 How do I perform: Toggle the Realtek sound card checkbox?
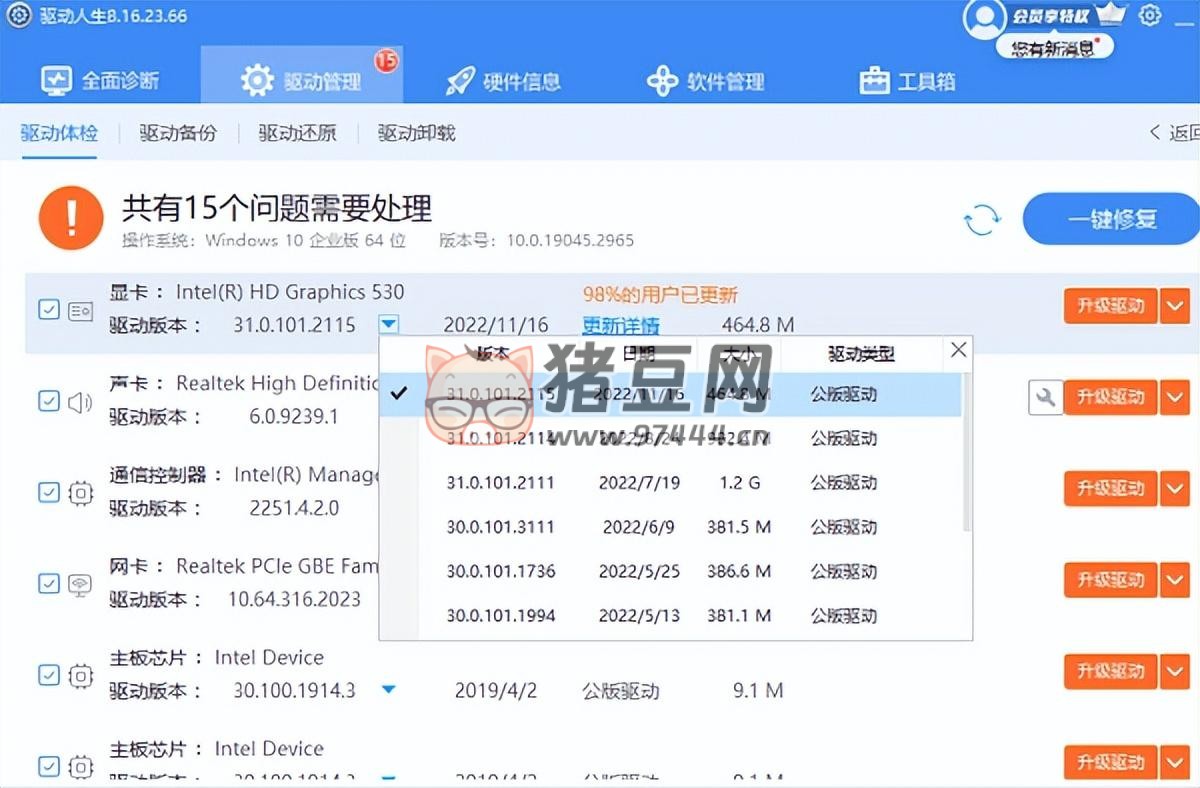click(48, 401)
